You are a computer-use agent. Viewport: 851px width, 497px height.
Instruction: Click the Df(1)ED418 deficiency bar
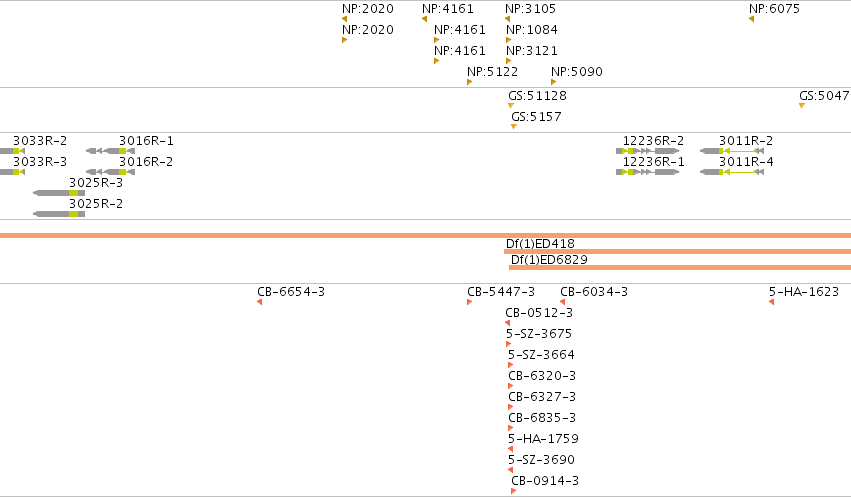[x=677, y=251]
